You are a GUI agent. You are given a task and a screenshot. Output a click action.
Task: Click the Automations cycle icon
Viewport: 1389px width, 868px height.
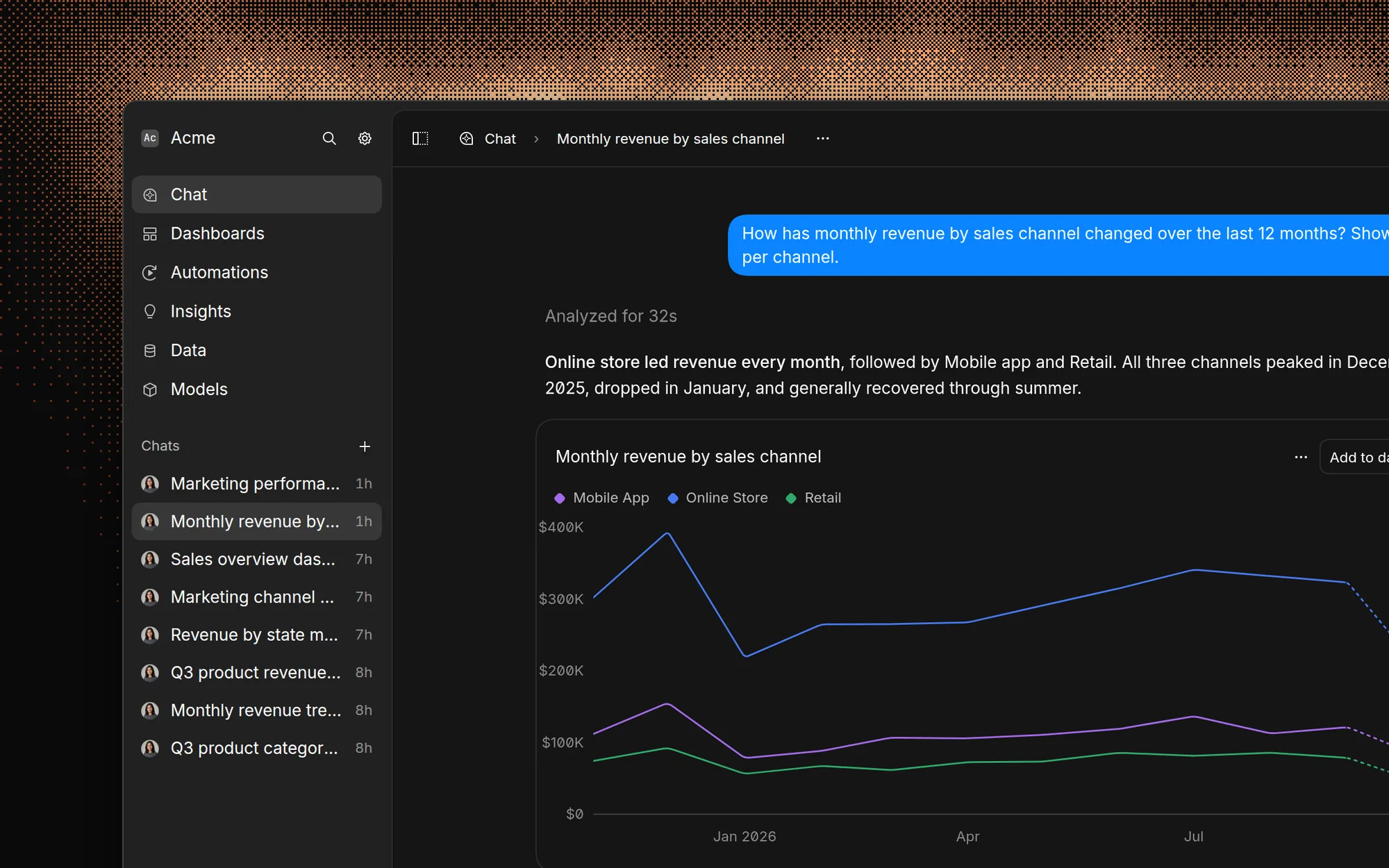coord(150,273)
